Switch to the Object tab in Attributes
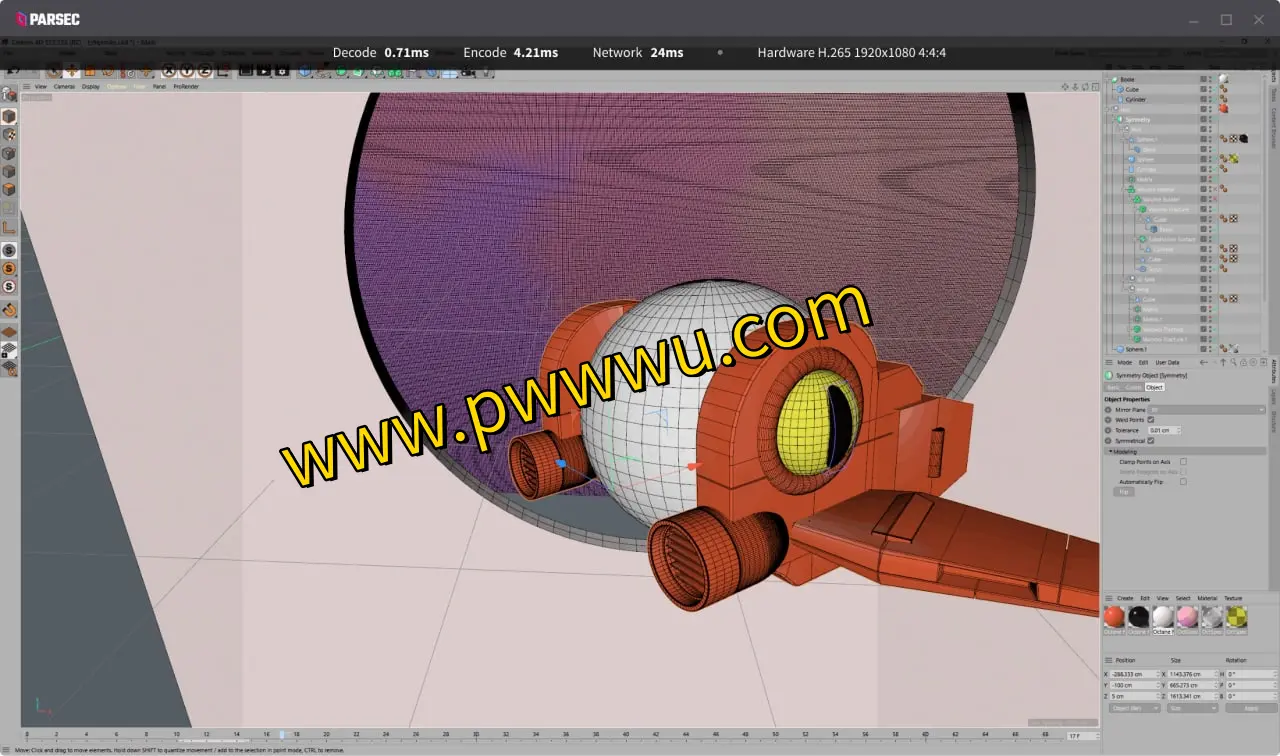The image size is (1280, 756). pyautogui.click(x=1154, y=387)
